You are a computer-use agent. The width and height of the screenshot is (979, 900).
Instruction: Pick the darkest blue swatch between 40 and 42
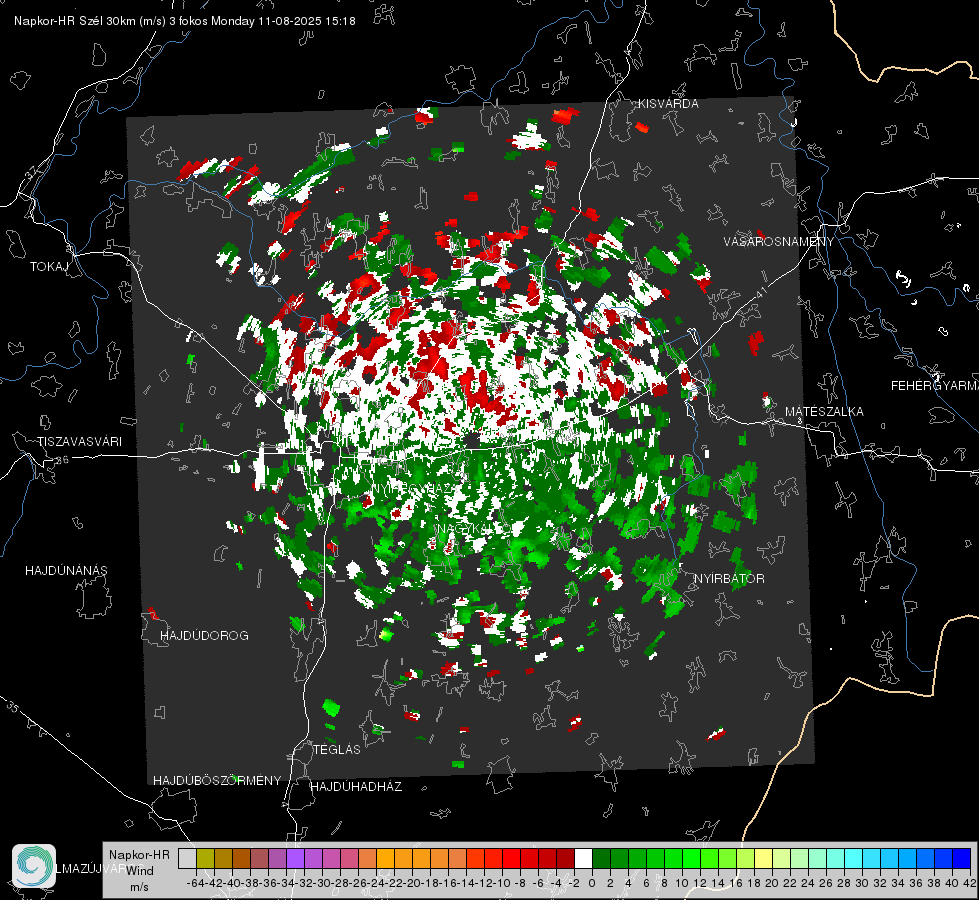point(962,858)
